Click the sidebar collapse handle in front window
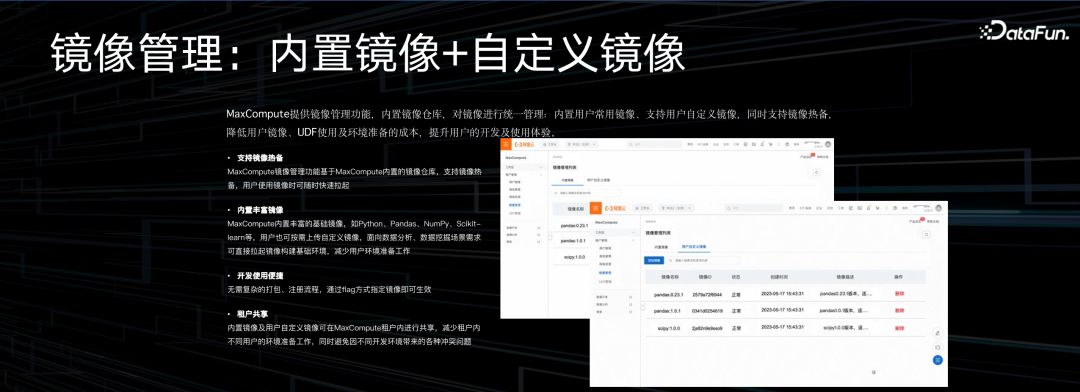This screenshot has height=392, width=1080. (x=643, y=305)
